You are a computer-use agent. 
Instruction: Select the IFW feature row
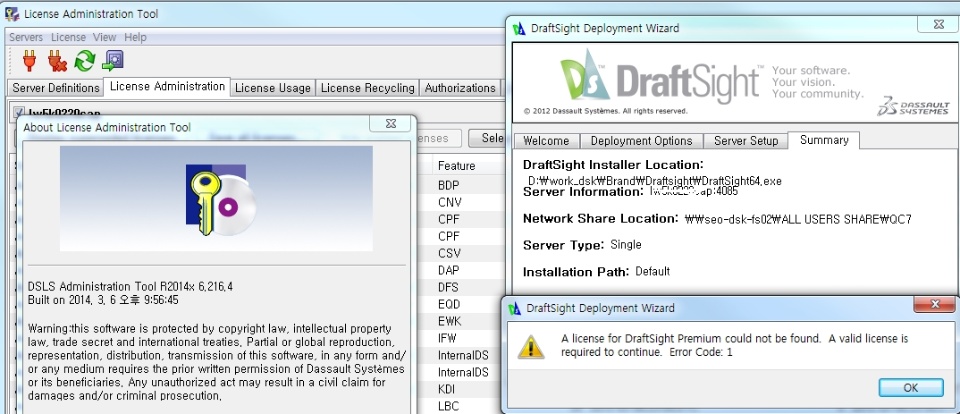(x=448, y=338)
